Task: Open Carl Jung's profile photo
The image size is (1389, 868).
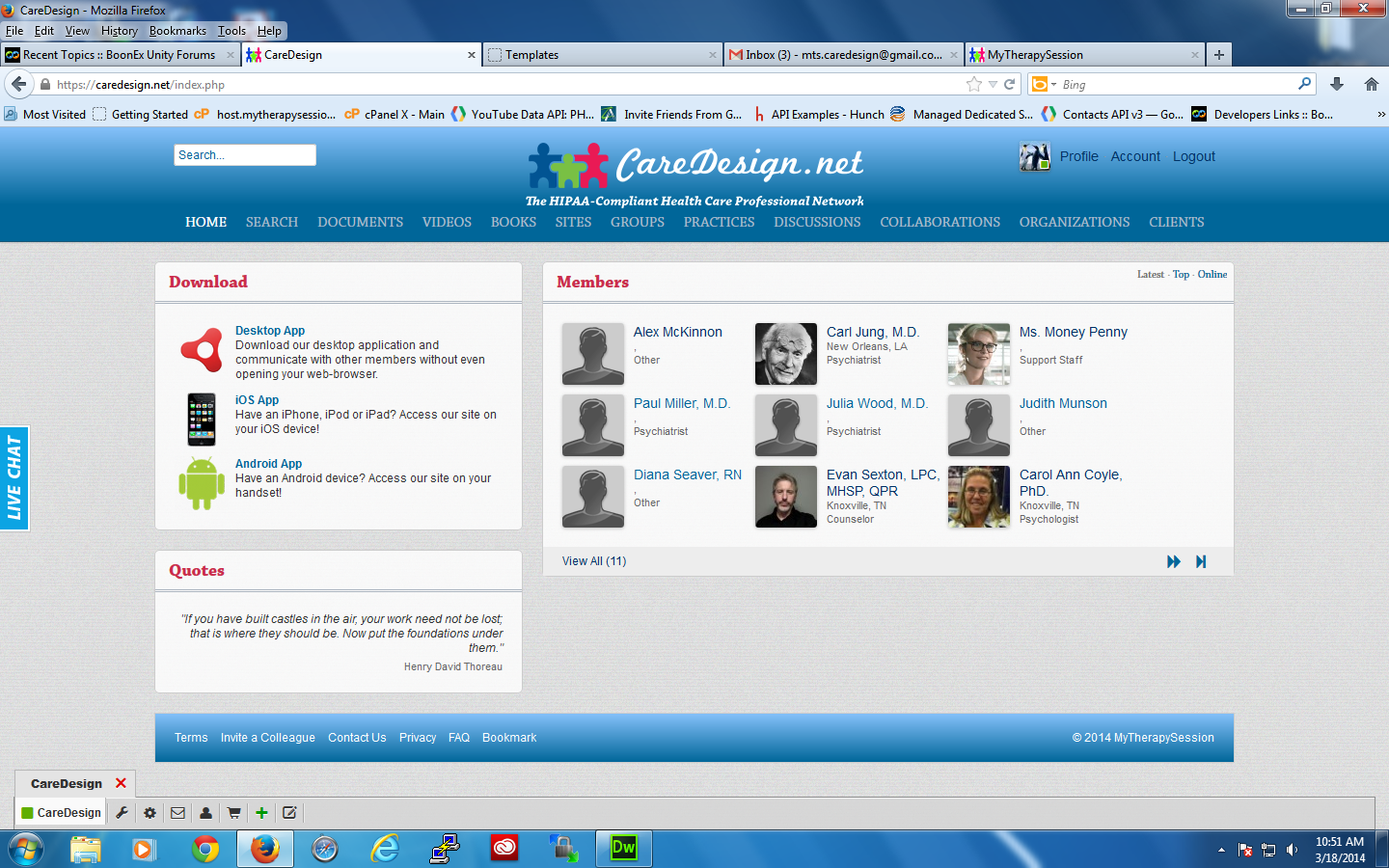Action: tap(785, 354)
